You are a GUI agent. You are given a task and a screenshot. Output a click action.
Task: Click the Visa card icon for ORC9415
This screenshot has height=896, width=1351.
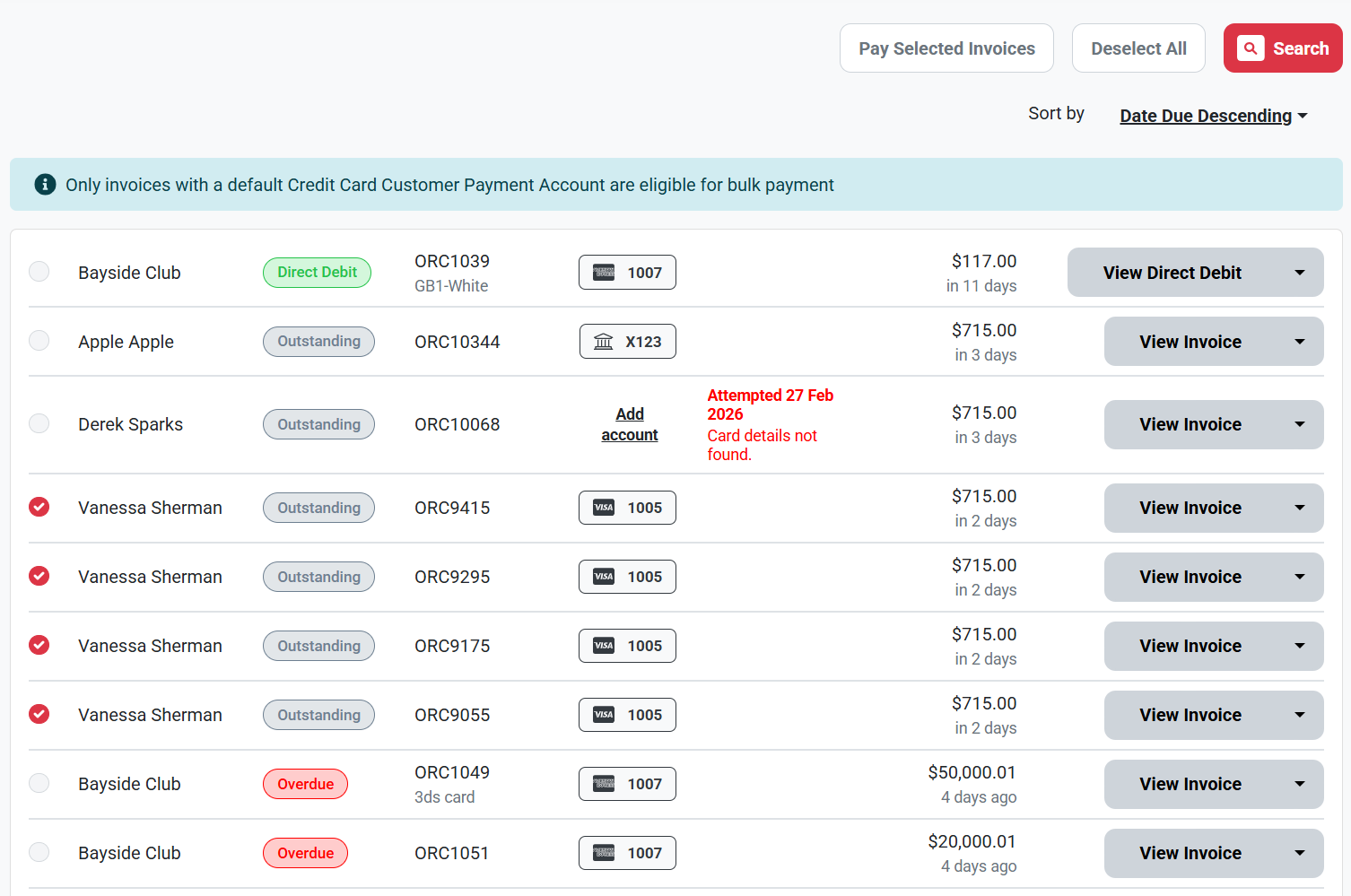tap(605, 508)
